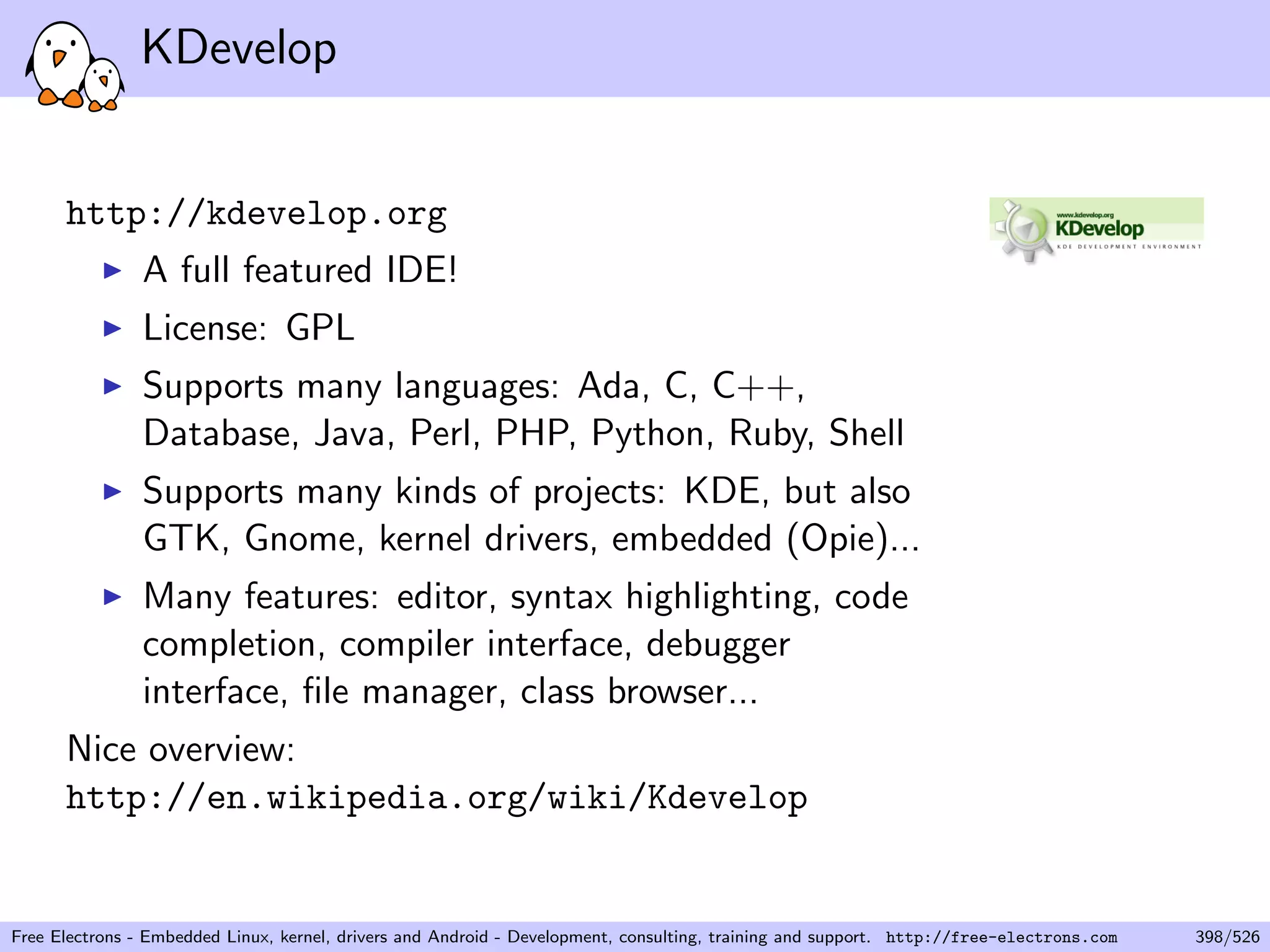
Task: Select the 'A full featured IDE!' bullet
Action: 300,270
